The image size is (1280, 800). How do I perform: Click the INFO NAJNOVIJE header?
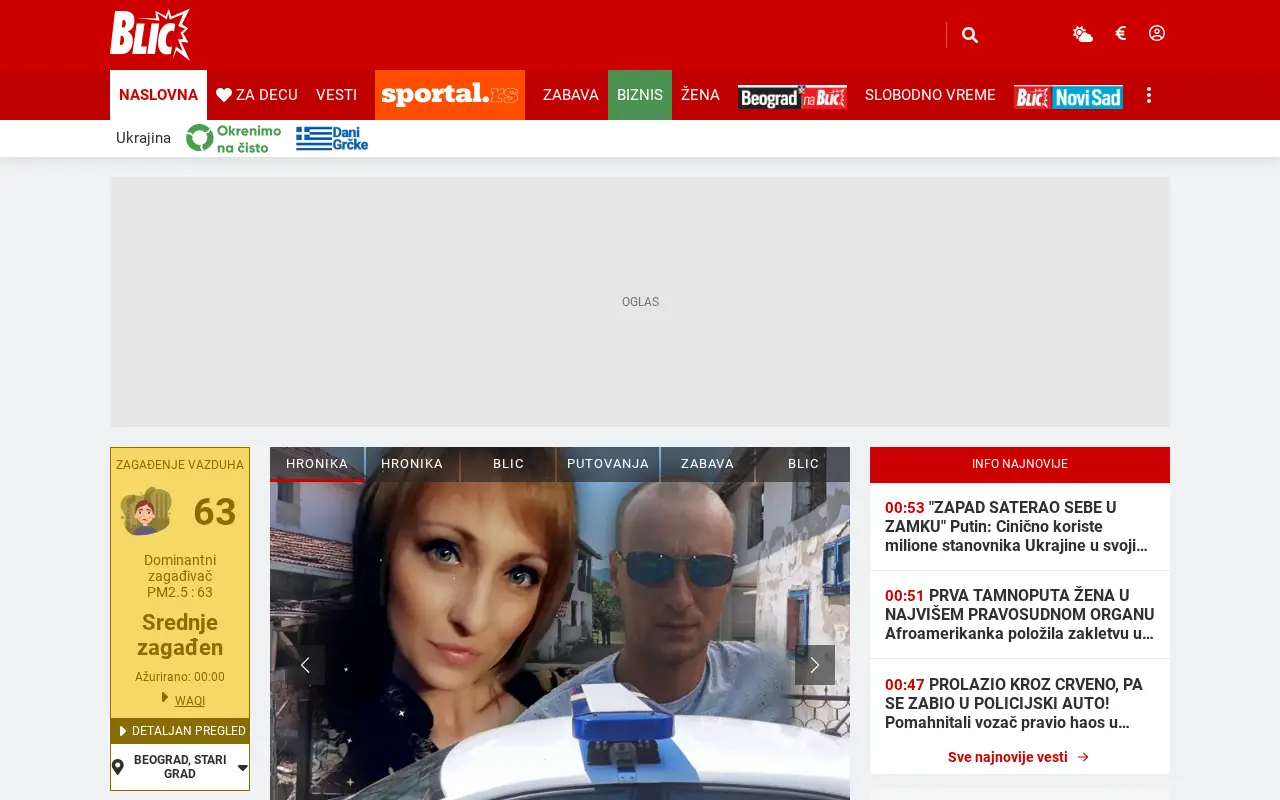click(1020, 464)
